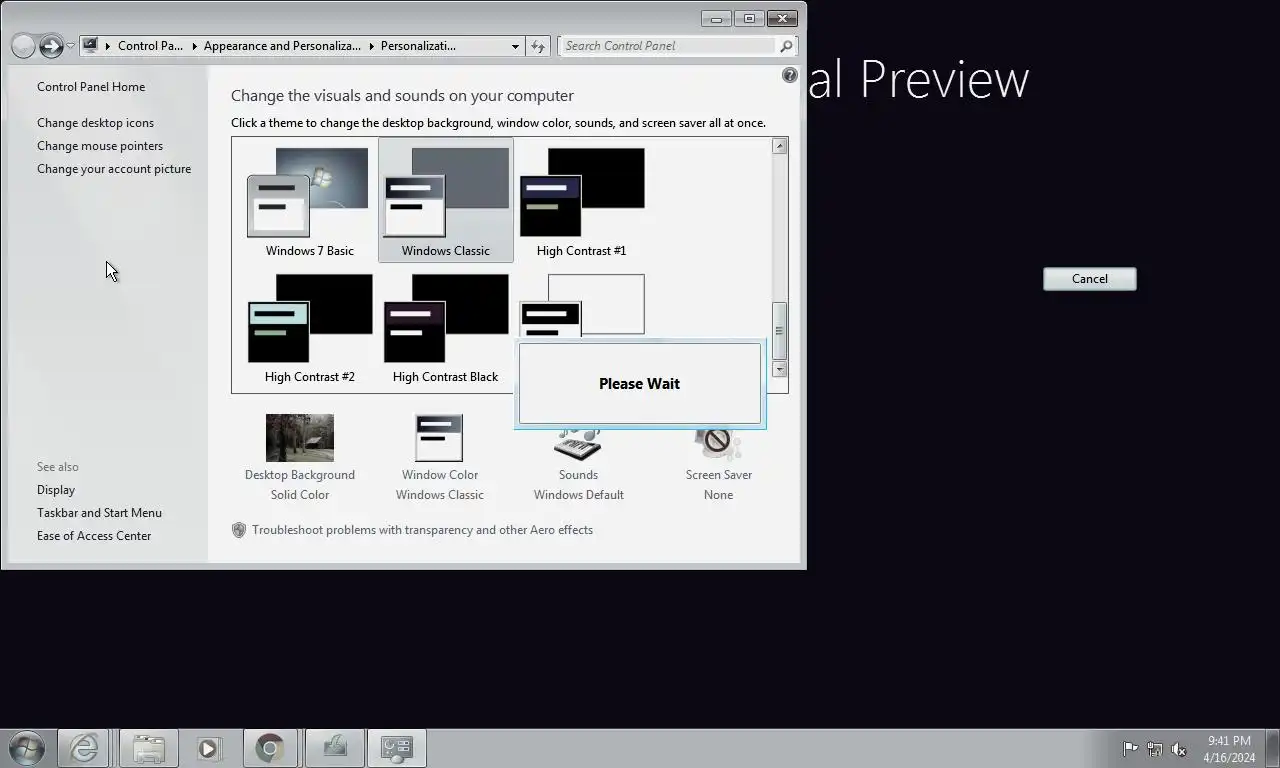The image size is (1280, 768).
Task: Expand the arrow after Appearance and Personalization
Action: (371, 46)
